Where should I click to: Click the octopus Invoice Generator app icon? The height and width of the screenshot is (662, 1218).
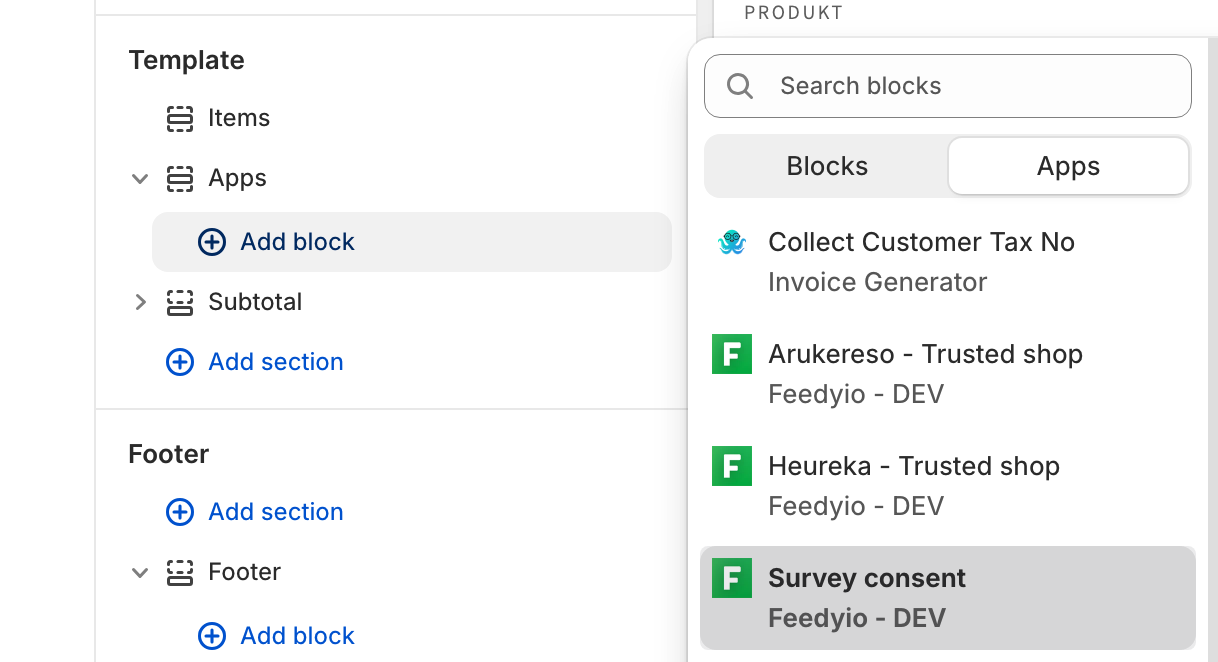(x=732, y=243)
